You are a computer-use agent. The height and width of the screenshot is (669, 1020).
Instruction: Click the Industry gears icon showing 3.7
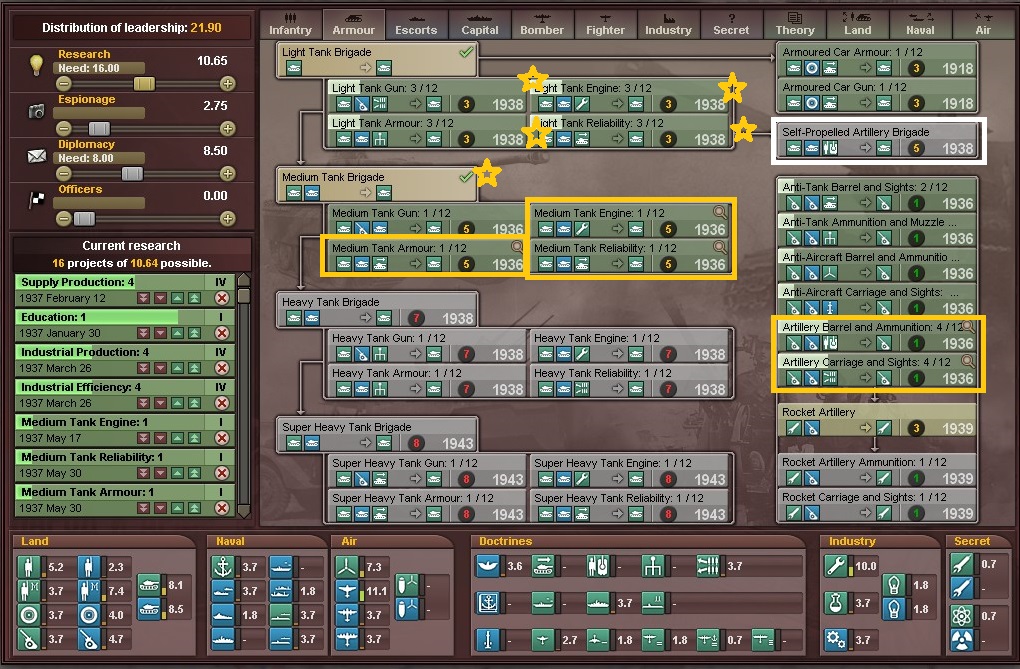835,640
